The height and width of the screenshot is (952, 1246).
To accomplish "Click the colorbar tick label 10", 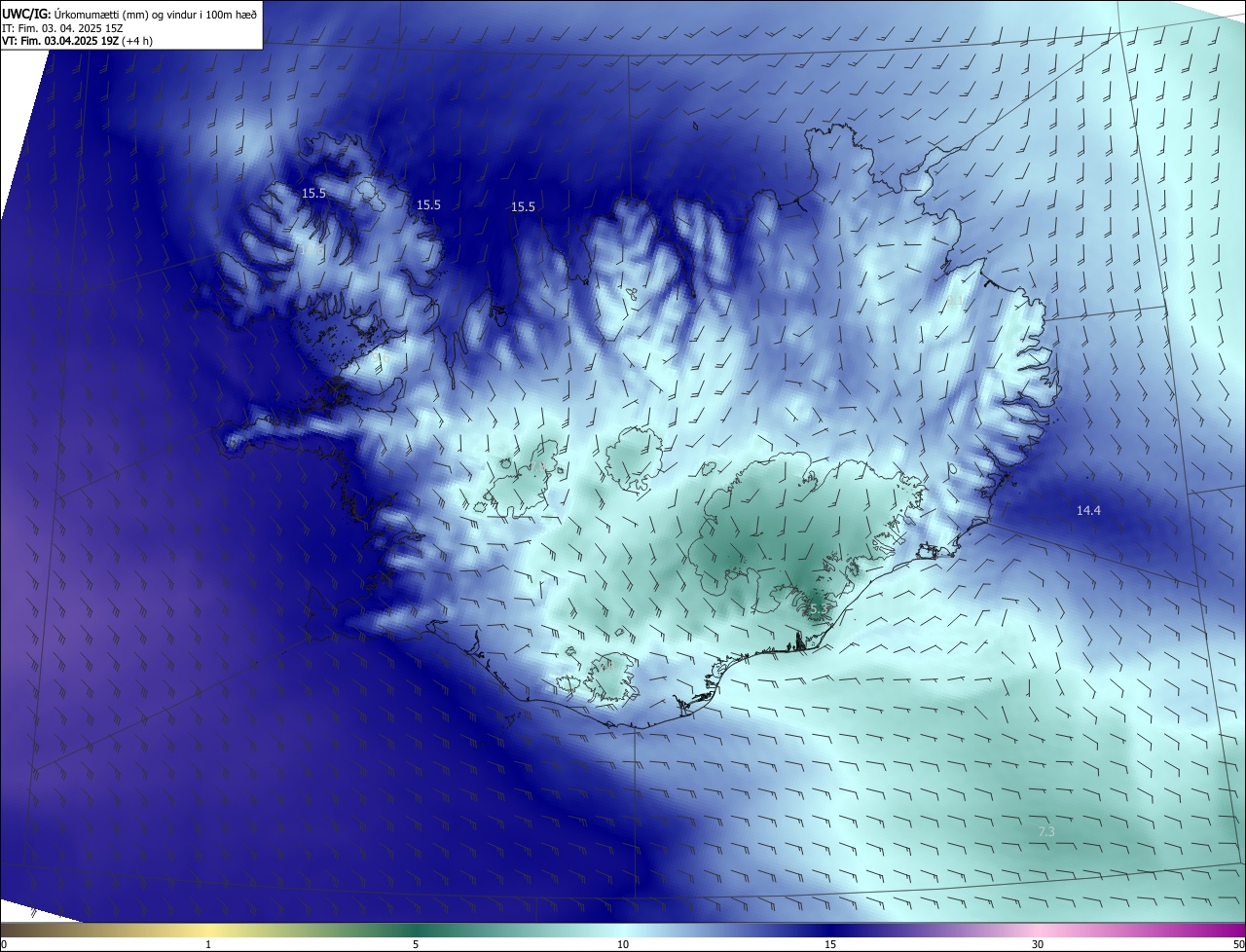I will [x=623, y=944].
